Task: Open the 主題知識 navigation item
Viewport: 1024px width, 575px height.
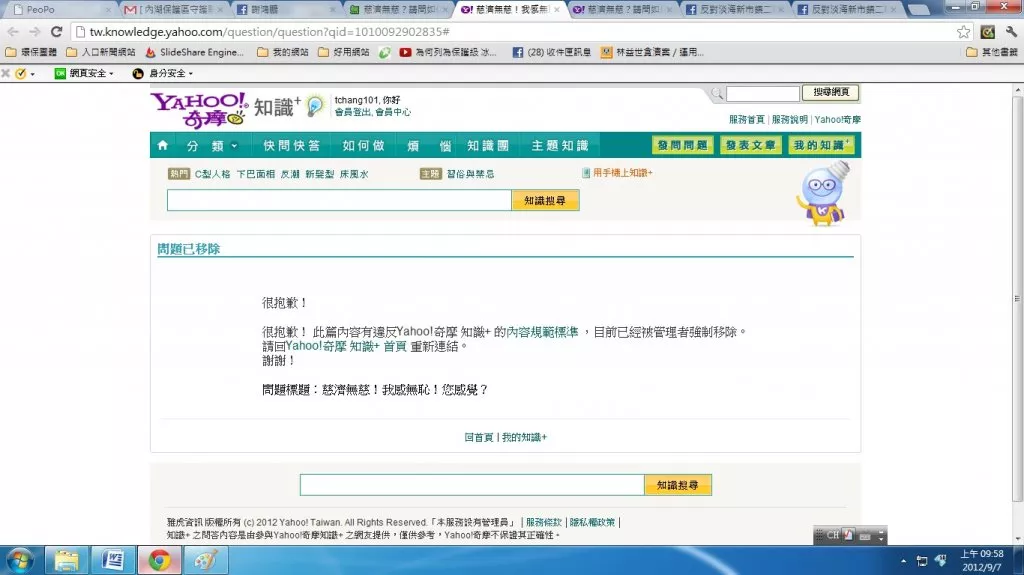Action: pyautogui.click(x=560, y=146)
